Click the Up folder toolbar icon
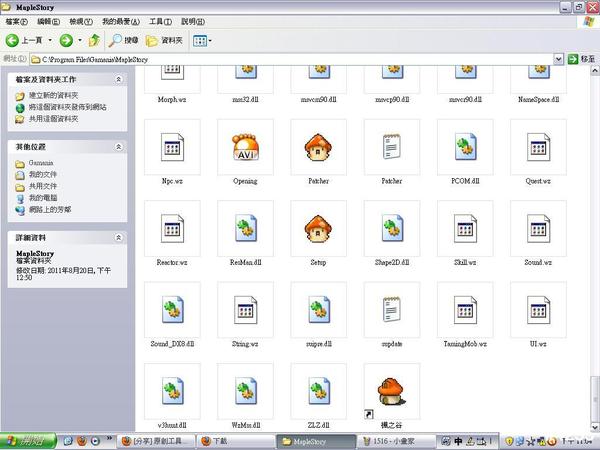600x450 pixels. pyautogui.click(x=94, y=40)
